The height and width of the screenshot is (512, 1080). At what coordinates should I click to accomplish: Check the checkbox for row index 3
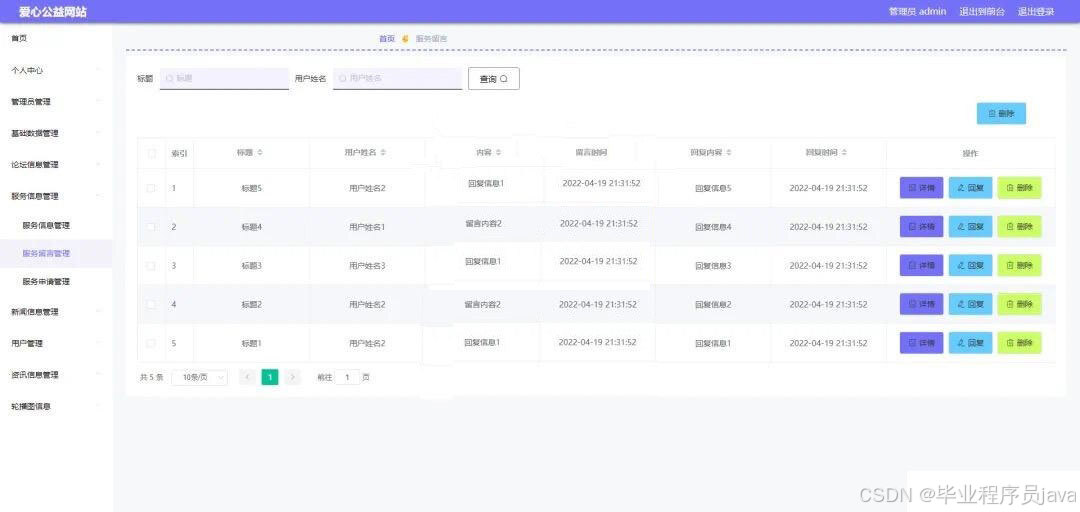pyautogui.click(x=152, y=265)
